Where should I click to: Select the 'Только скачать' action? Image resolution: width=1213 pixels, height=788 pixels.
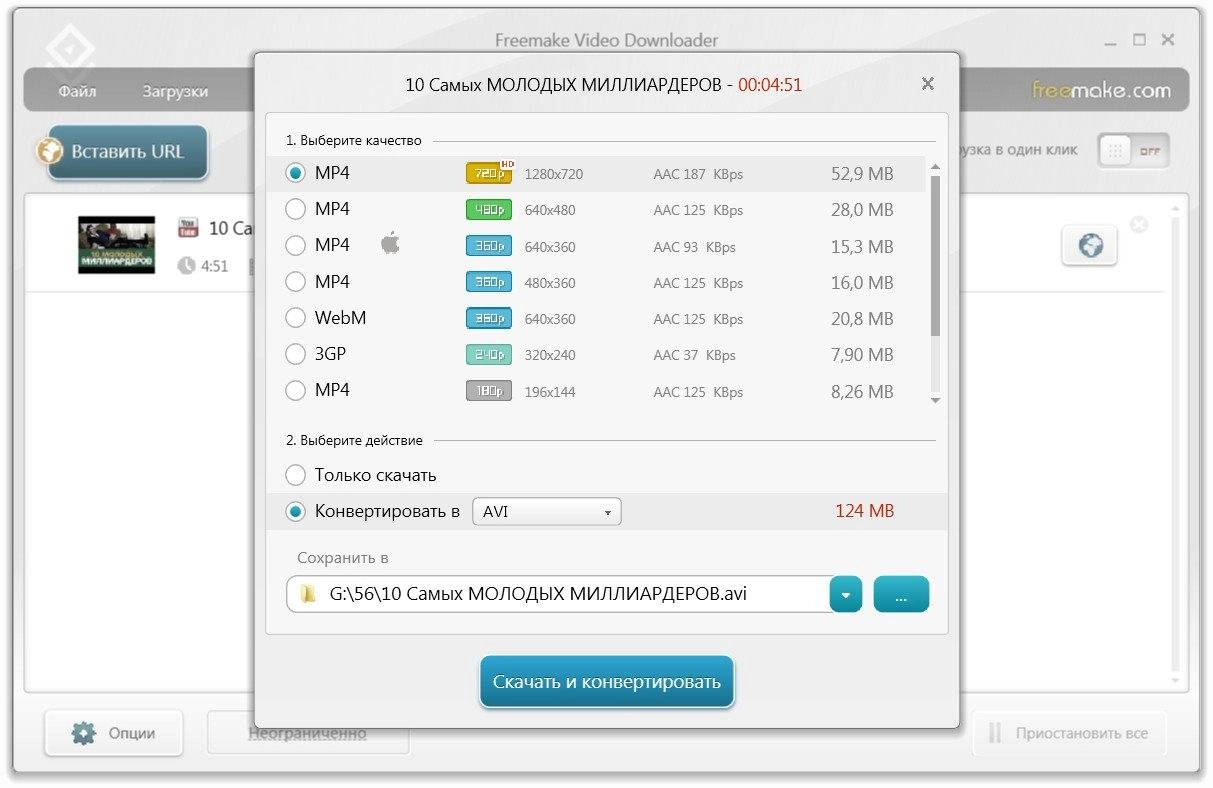[x=295, y=475]
